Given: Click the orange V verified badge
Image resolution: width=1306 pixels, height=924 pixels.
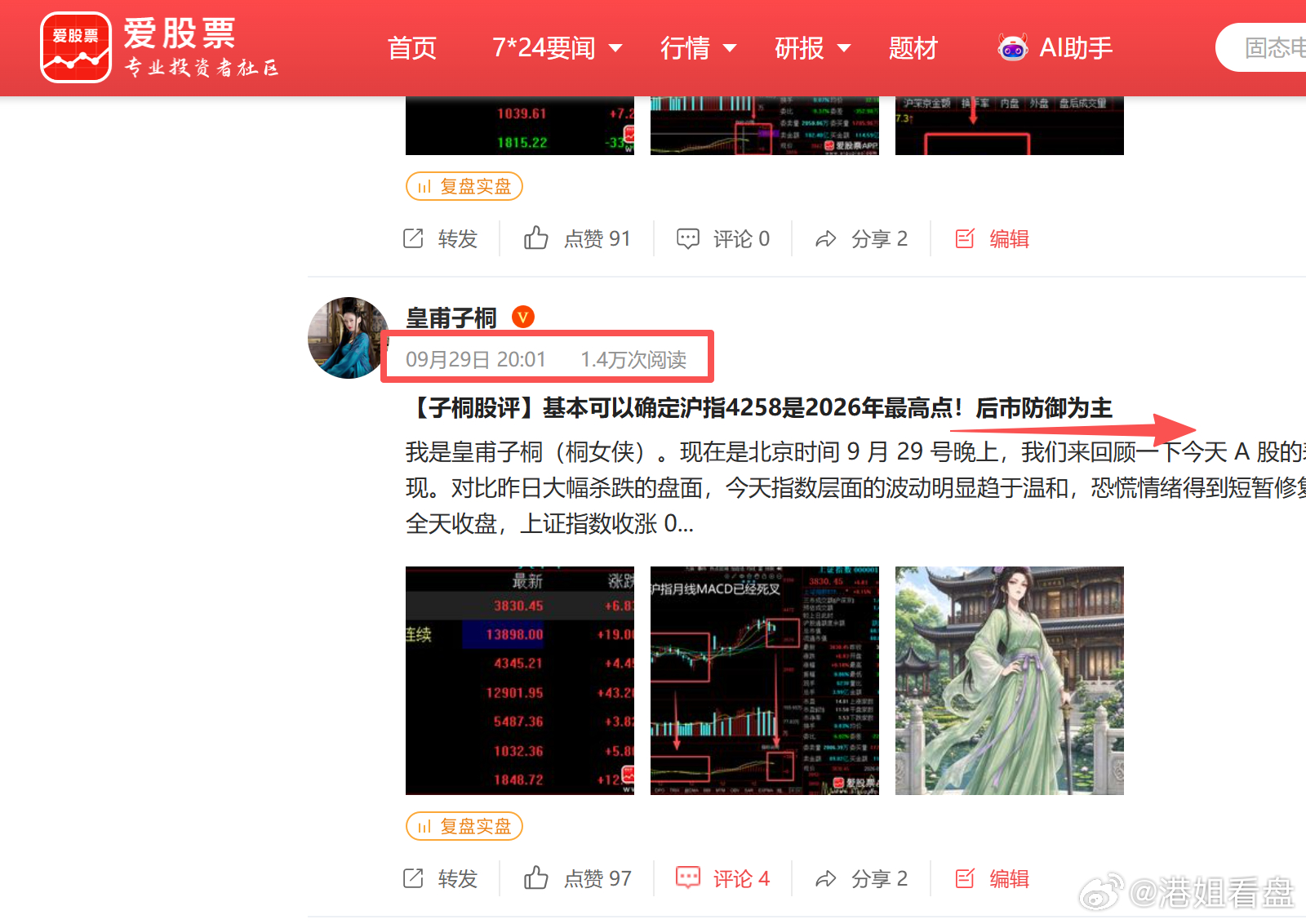Looking at the screenshot, I should (523, 317).
